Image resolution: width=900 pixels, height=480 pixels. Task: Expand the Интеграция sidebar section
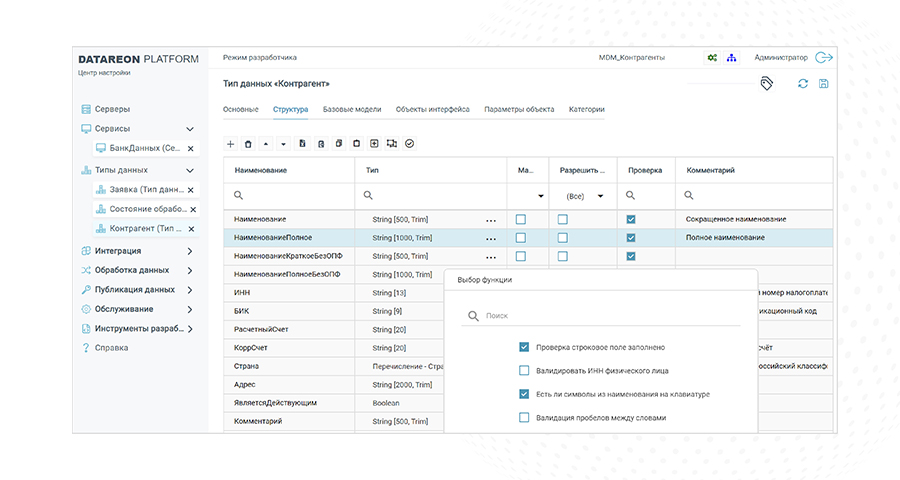189,251
